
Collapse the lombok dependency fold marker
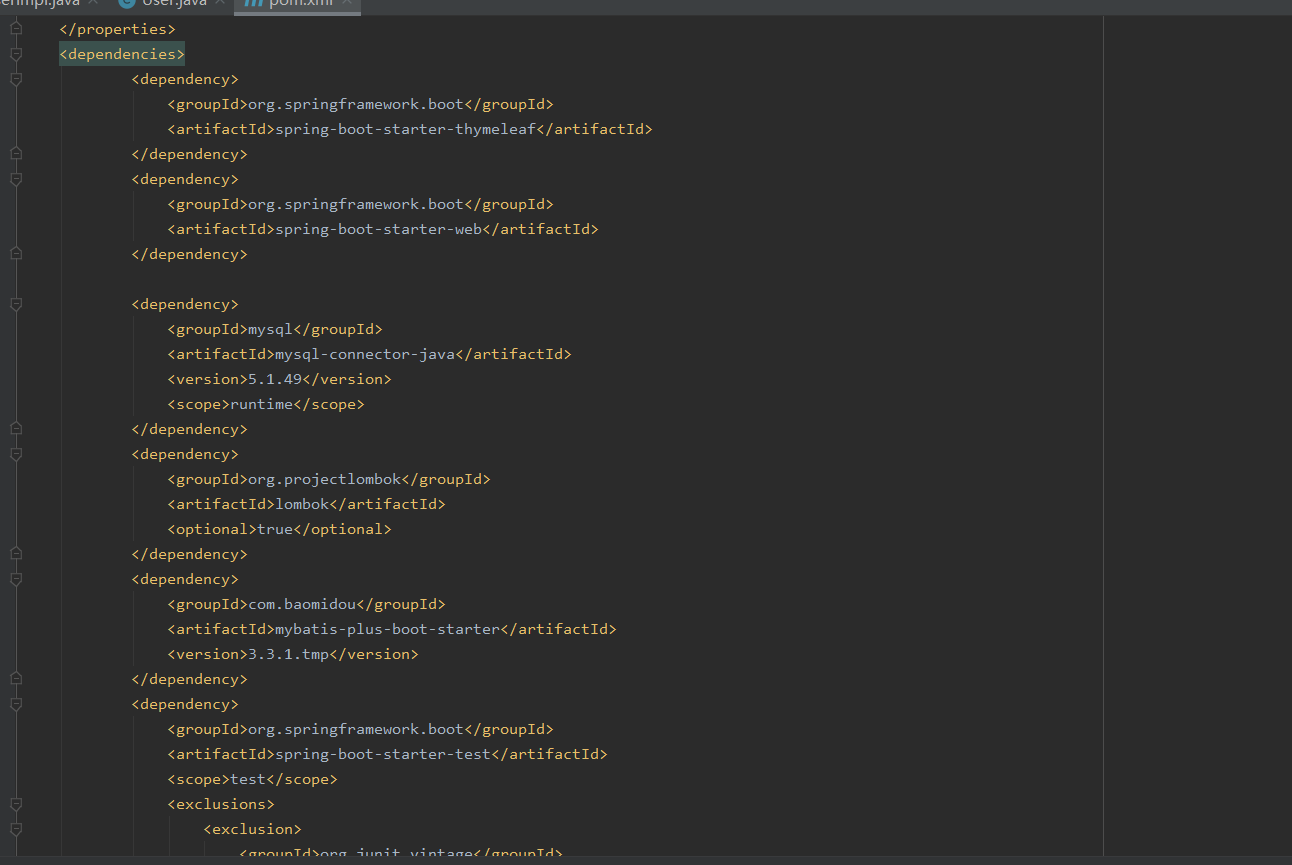pos(15,454)
